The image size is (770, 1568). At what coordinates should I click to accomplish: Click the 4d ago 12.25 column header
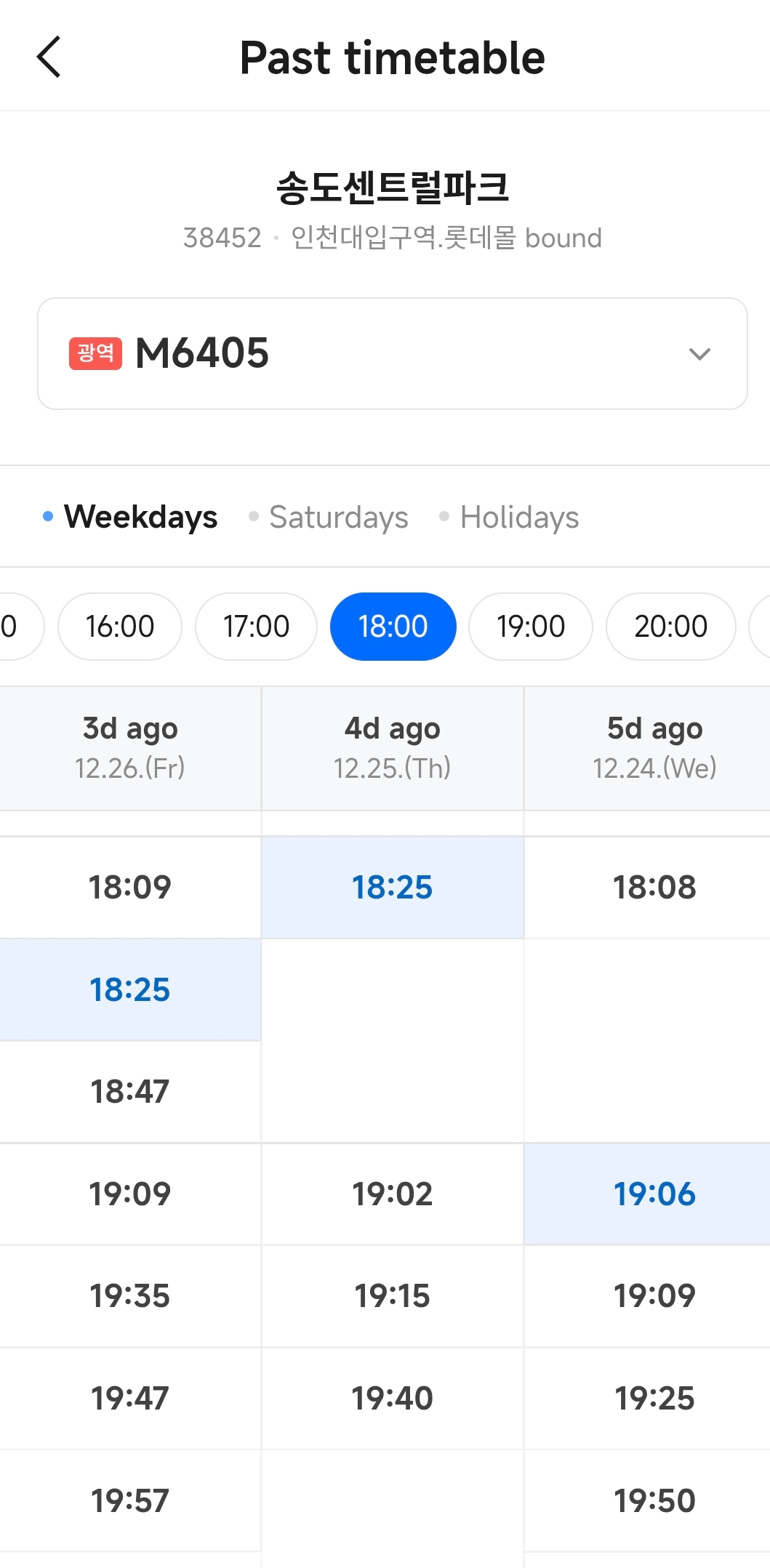(x=393, y=747)
